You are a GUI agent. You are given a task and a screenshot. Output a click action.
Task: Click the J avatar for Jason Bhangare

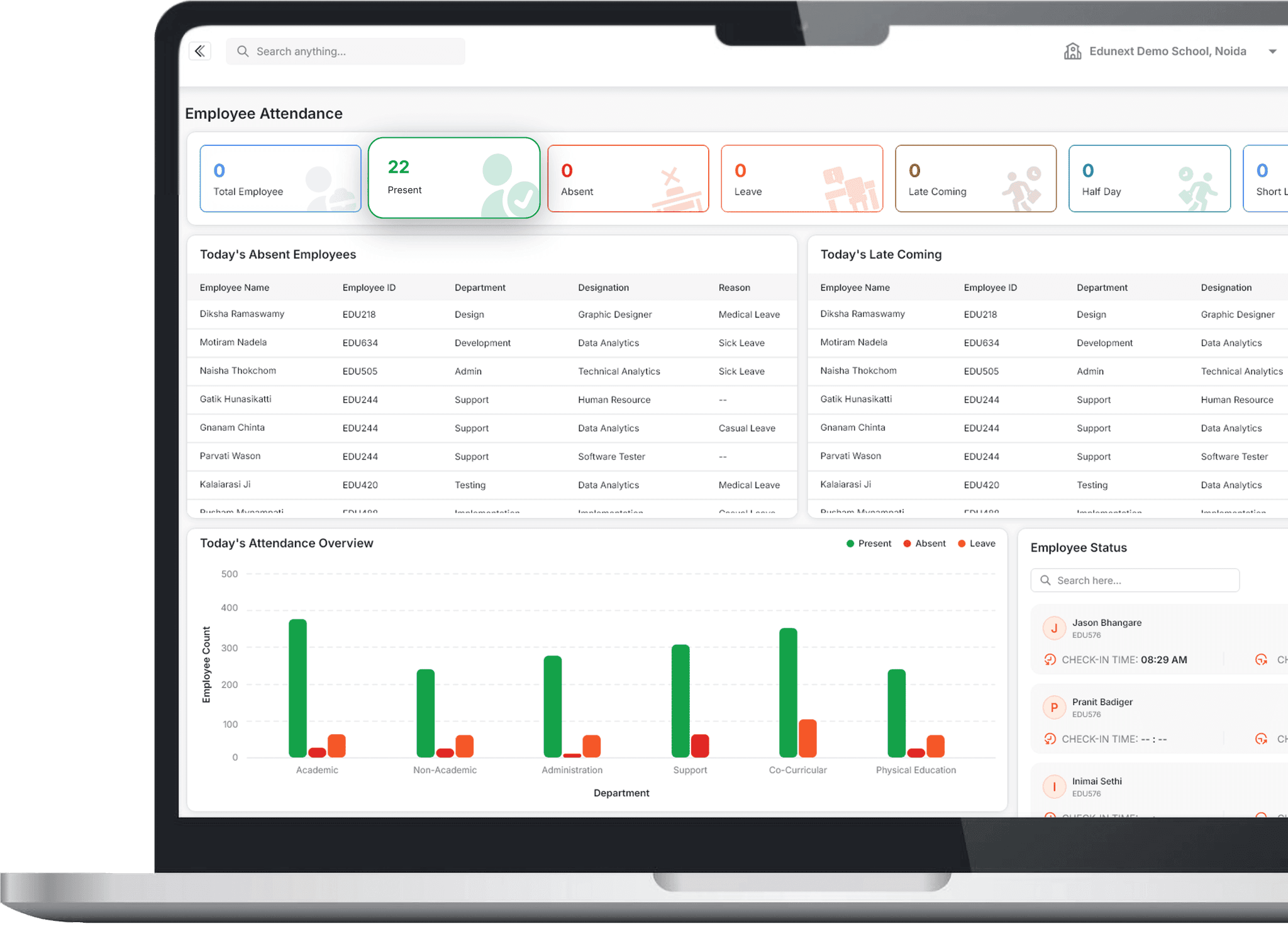pos(1054,628)
